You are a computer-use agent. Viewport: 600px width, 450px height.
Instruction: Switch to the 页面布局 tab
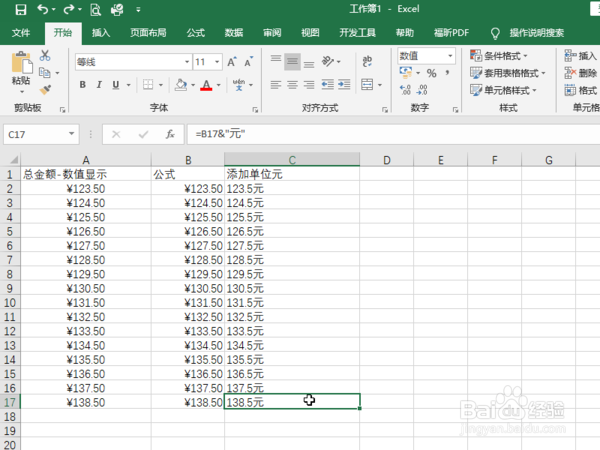pos(148,33)
